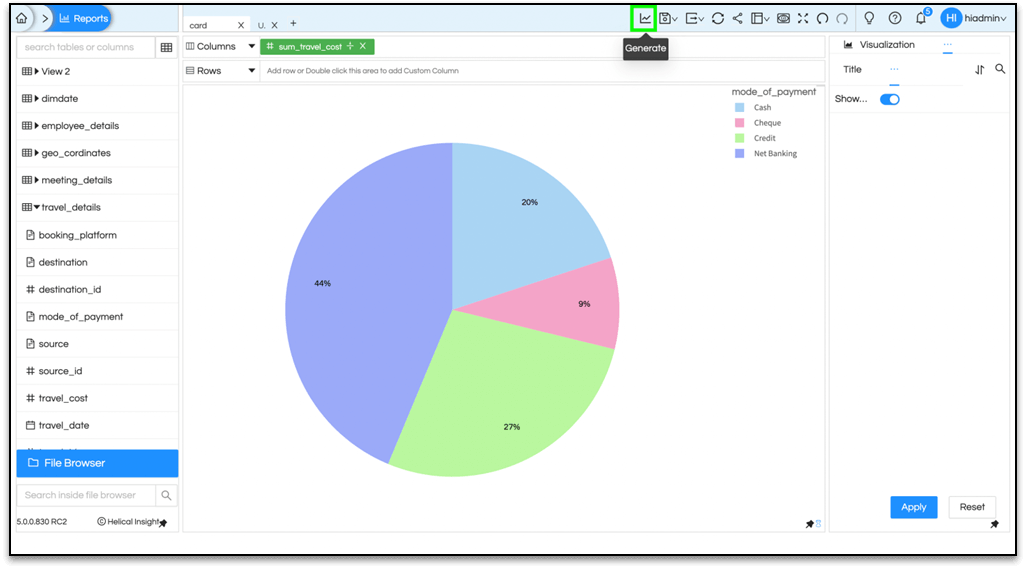Close the U. tab
1027x567 pixels.
point(274,25)
